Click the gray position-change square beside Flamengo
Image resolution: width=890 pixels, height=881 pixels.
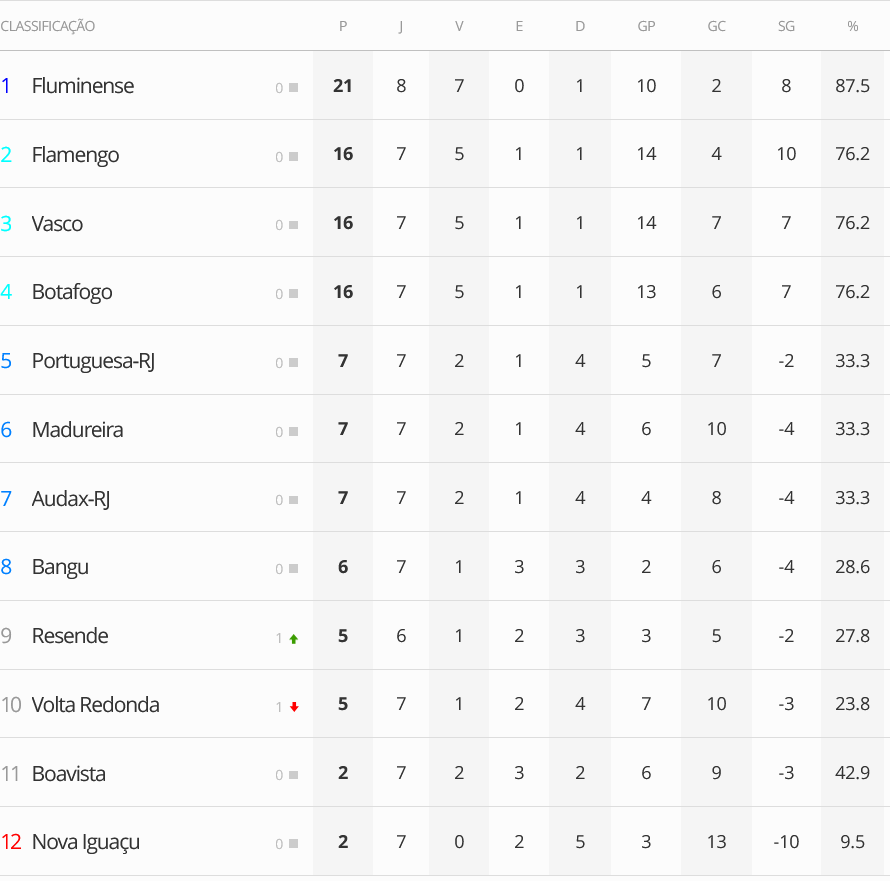293,157
